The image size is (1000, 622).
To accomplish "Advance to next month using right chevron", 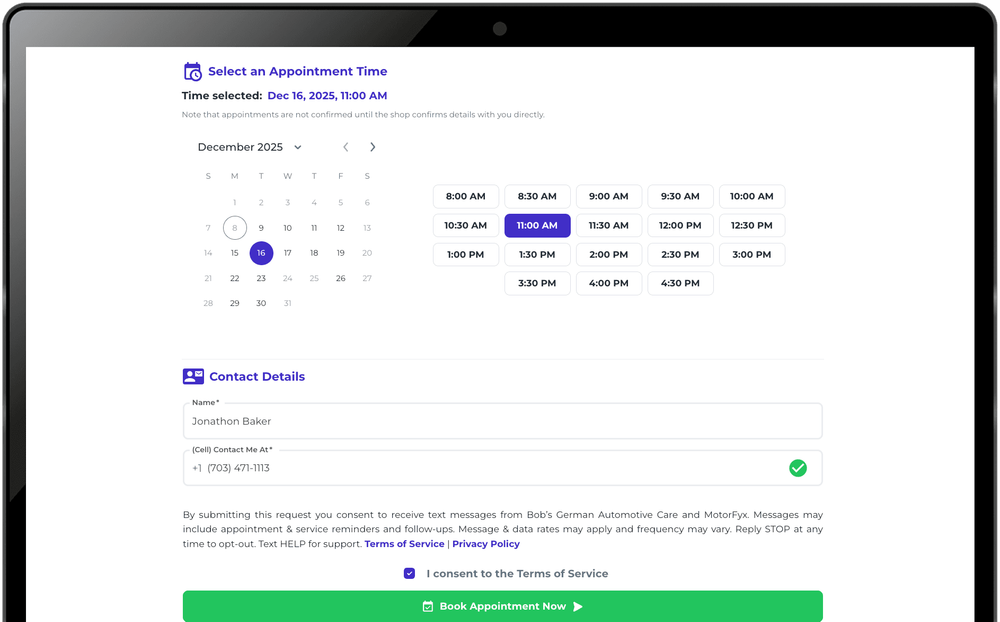I will (x=373, y=147).
